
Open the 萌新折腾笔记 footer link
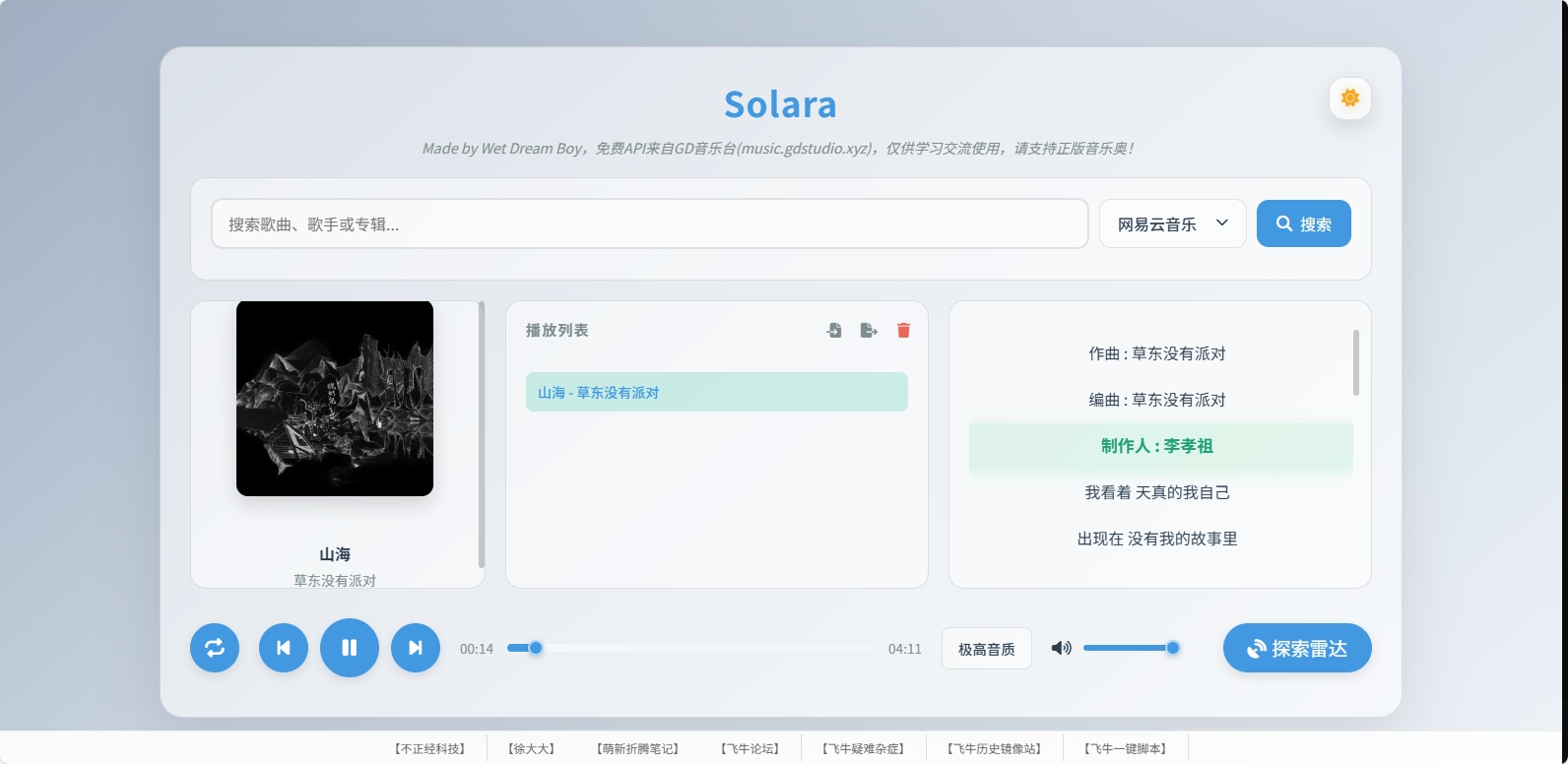(x=638, y=749)
